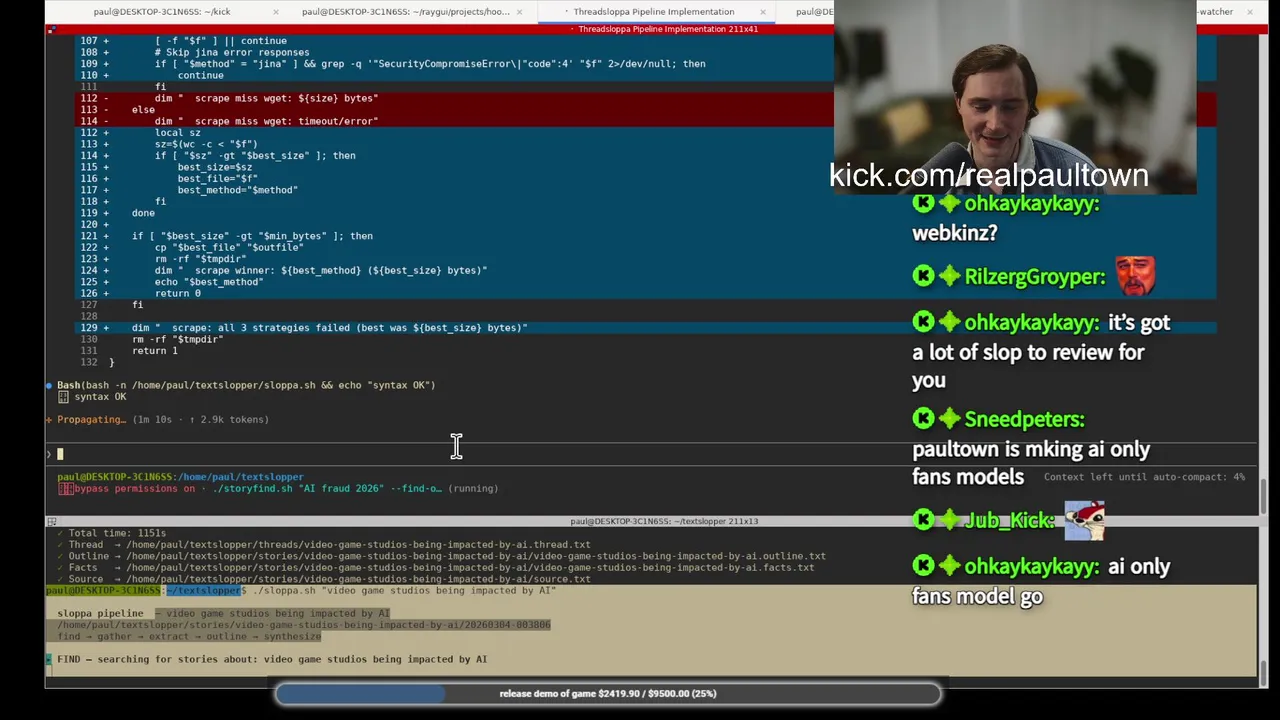Click the Bash(bash -n ... sloppa.sh) command line

(246, 385)
